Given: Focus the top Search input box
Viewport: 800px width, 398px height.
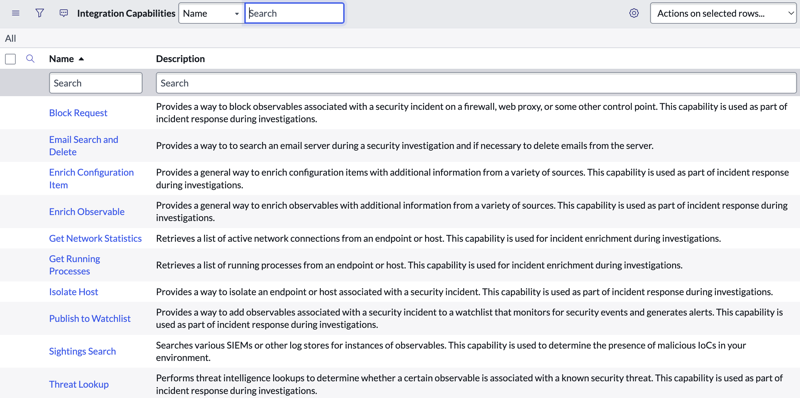Looking at the screenshot, I should (294, 13).
